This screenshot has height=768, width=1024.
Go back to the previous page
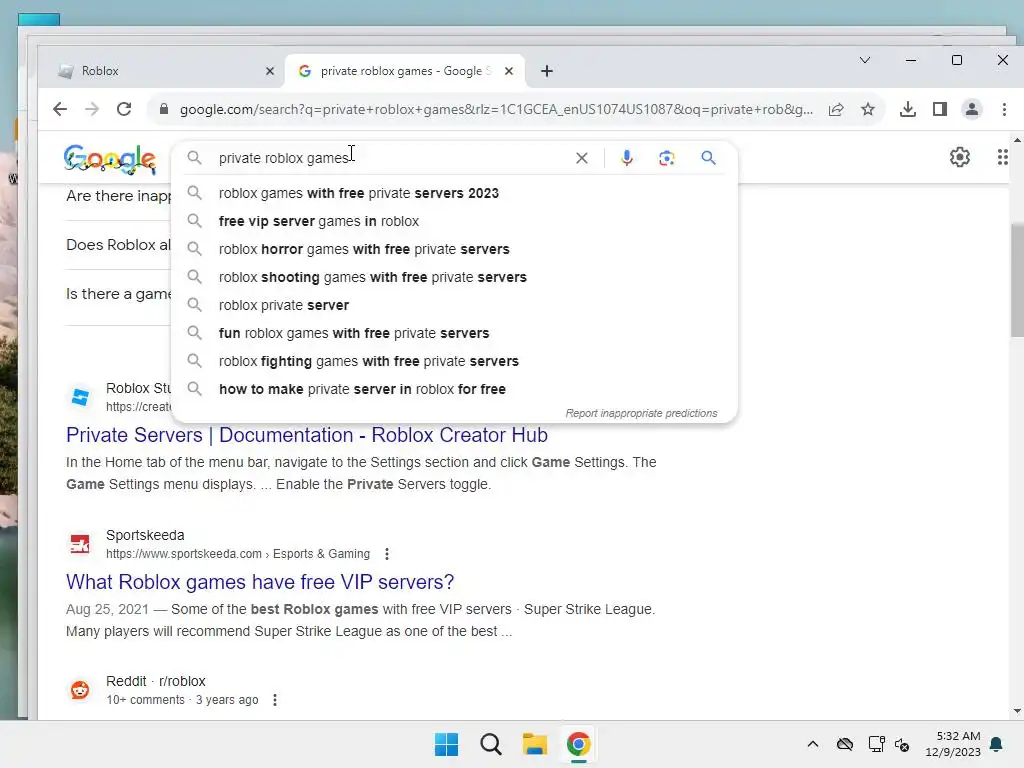point(59,109)
